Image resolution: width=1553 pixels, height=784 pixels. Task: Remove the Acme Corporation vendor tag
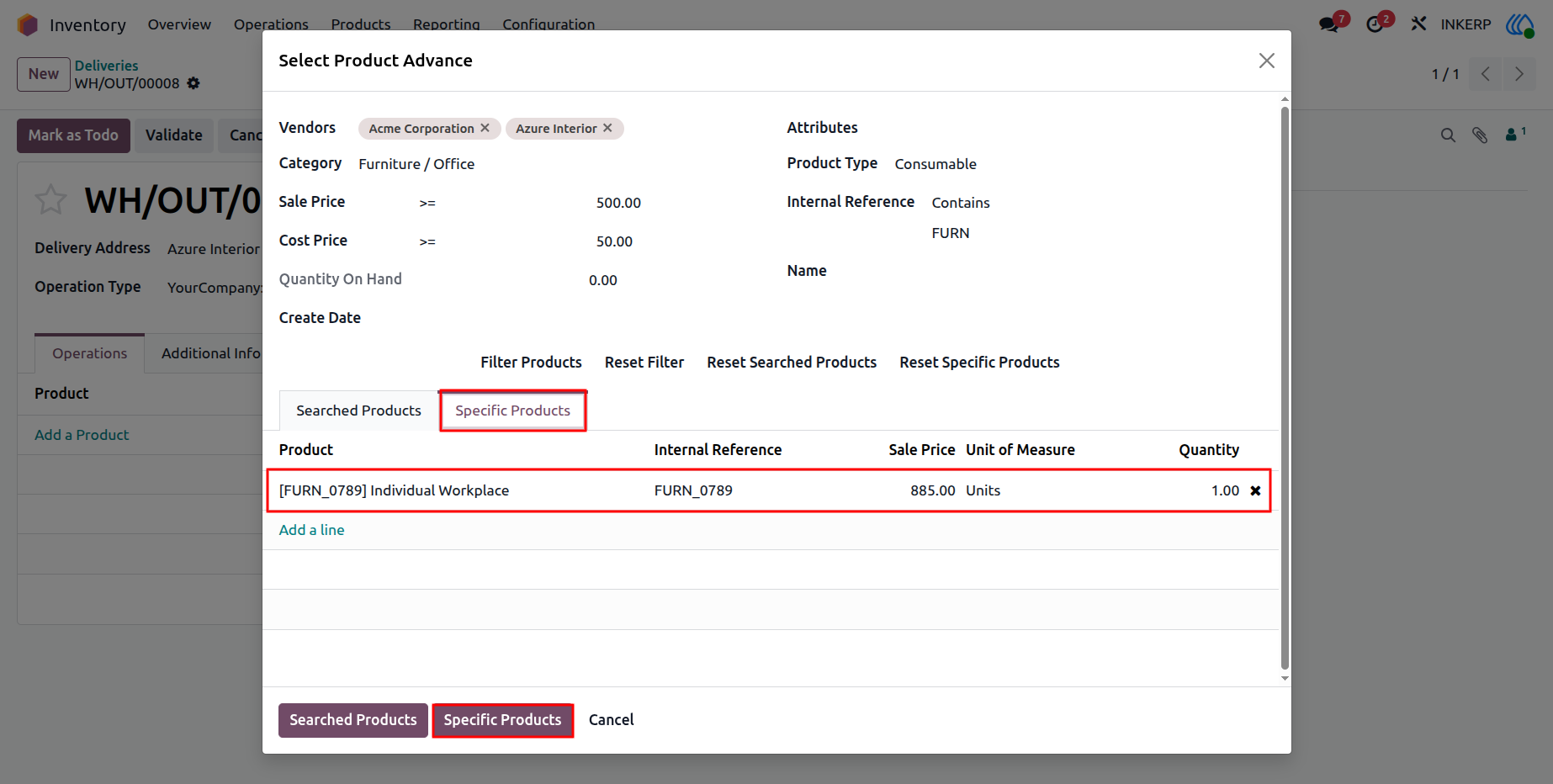485,128
